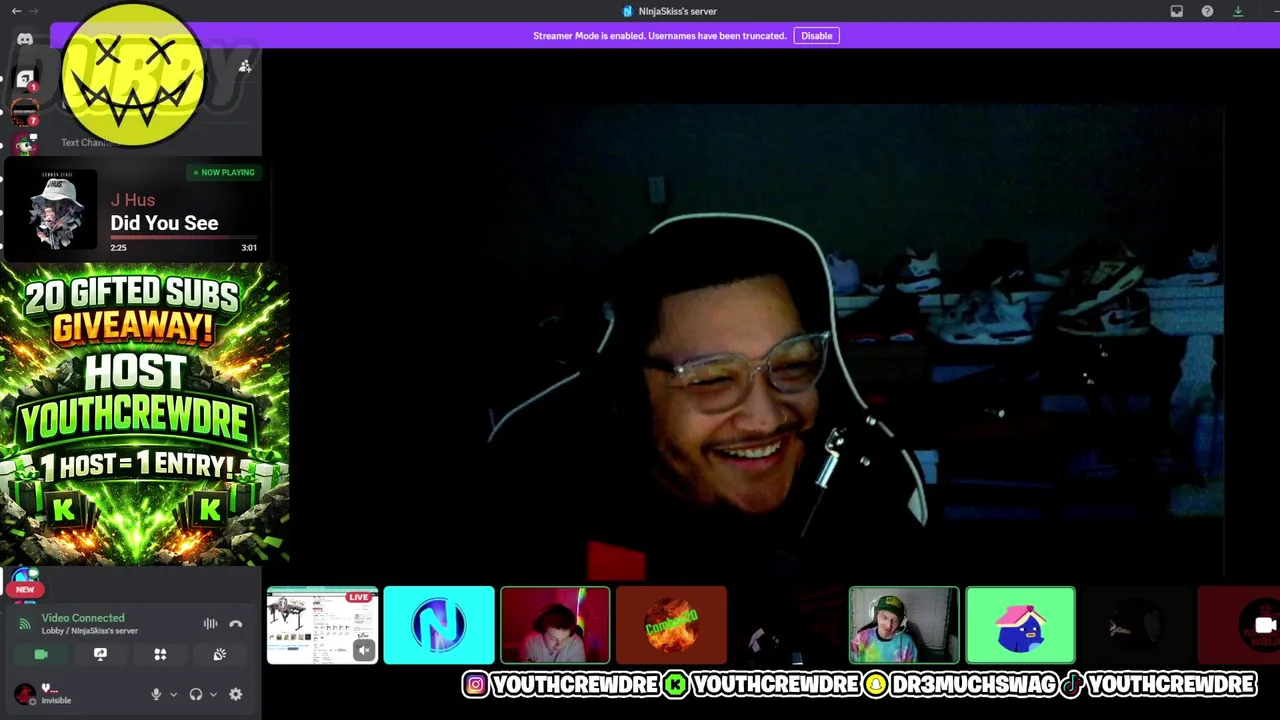Open the soundboard button

pyautogui.click(x=220, y=654)
